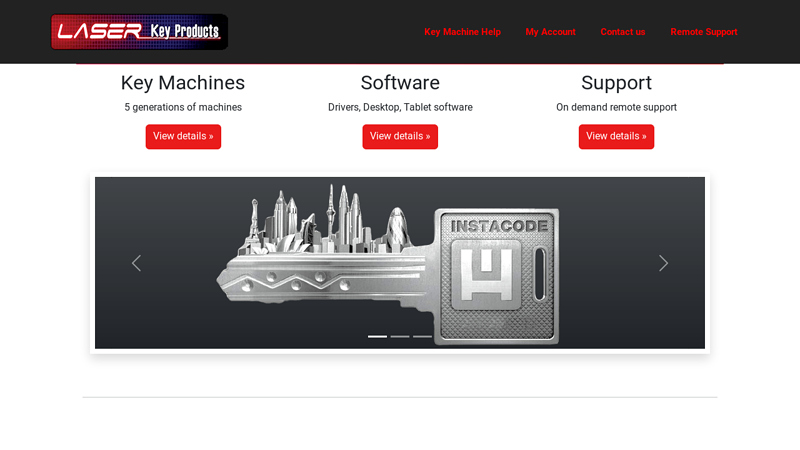The image size is (800, 450).
Task: Open the Key Machine Help menu link
Action: [x=462, y=32]
